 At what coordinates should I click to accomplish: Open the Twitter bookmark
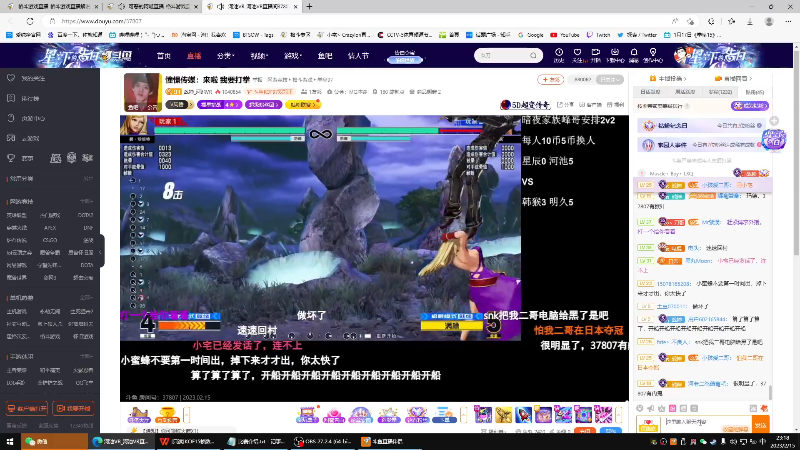(637, 35)
